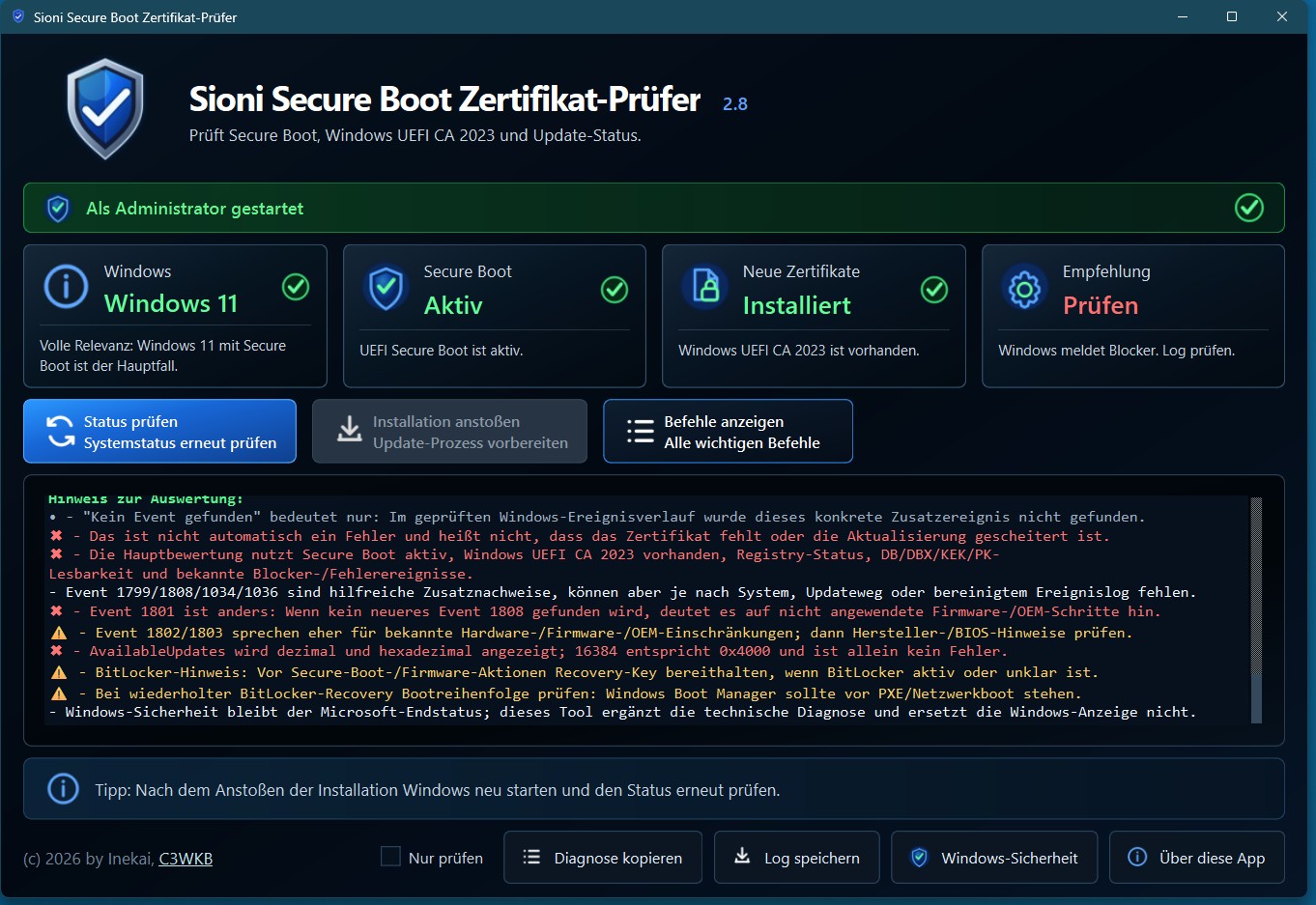
Task: Enable the Nur prüfen checkbox
Action: tap(390, 857)
